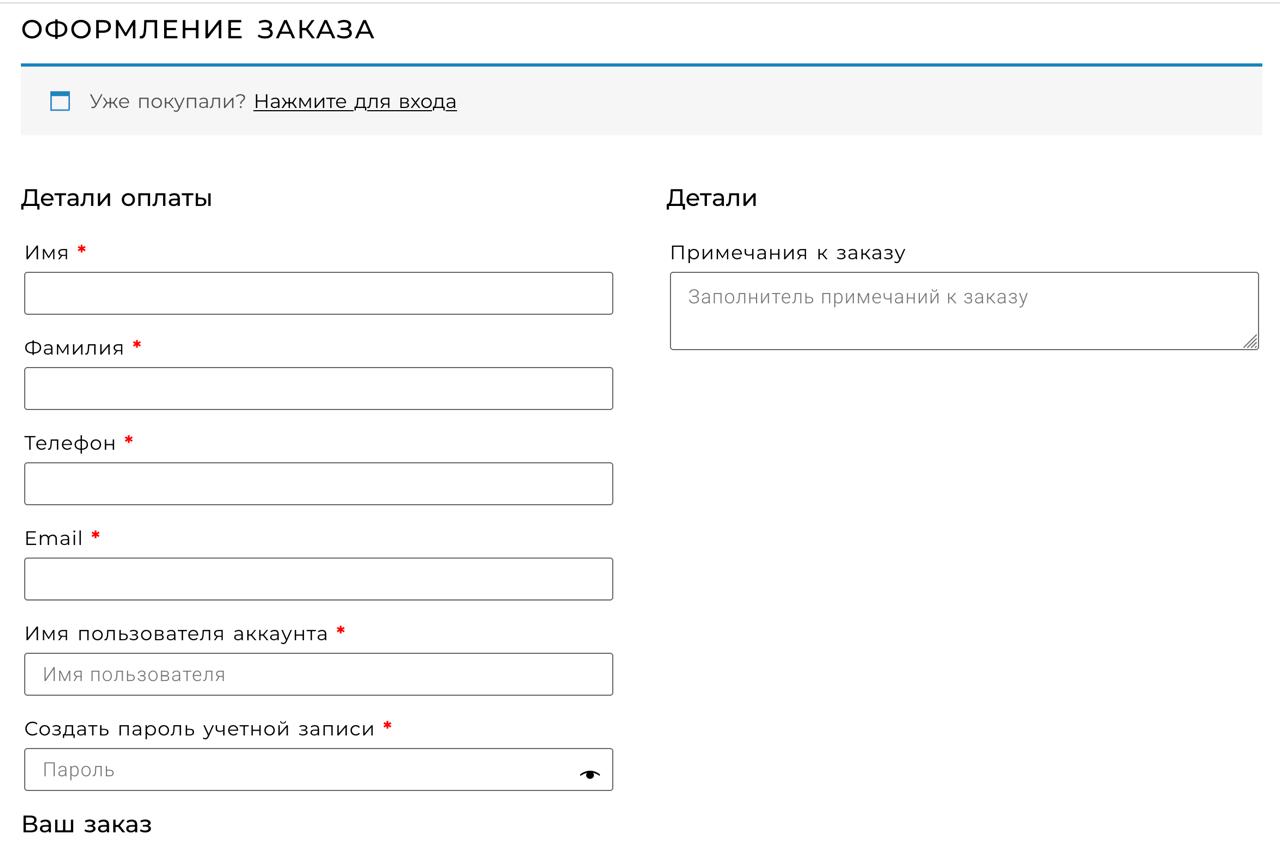
Task: Click into the "Телефон" field
Action: tap(318, 483)
